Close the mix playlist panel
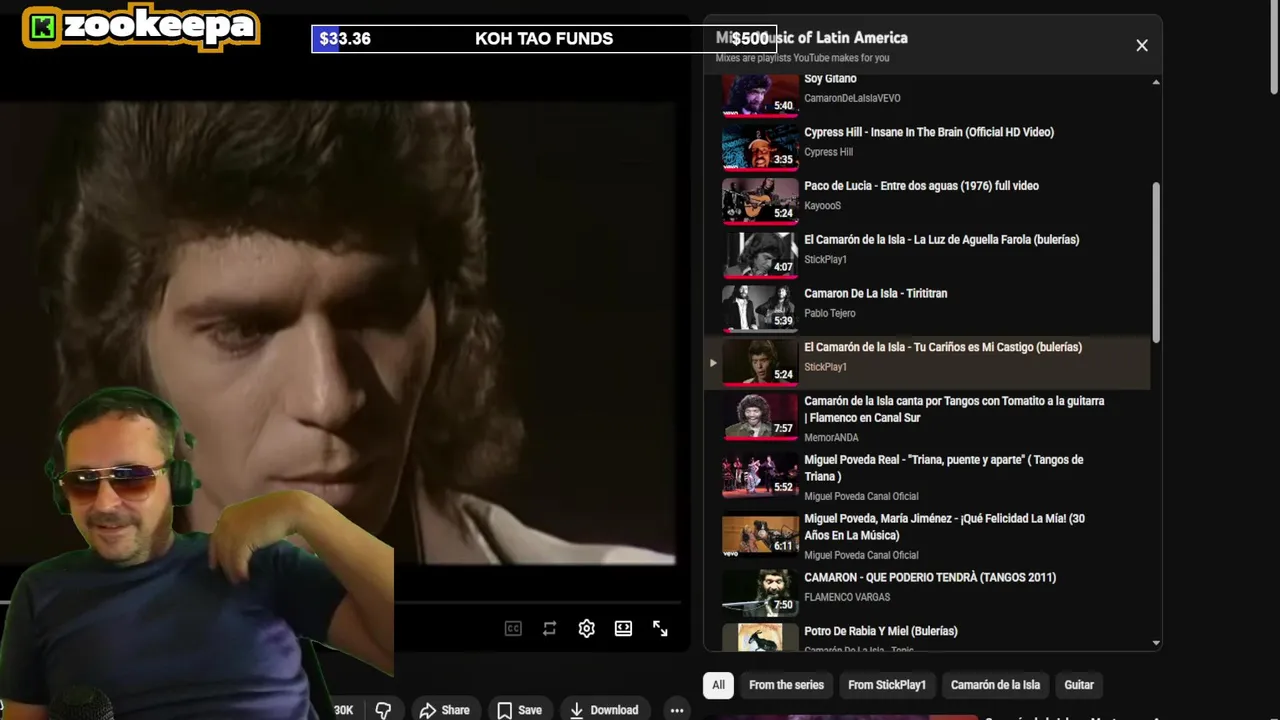 pyautogui.click(x=1142, y=45)
